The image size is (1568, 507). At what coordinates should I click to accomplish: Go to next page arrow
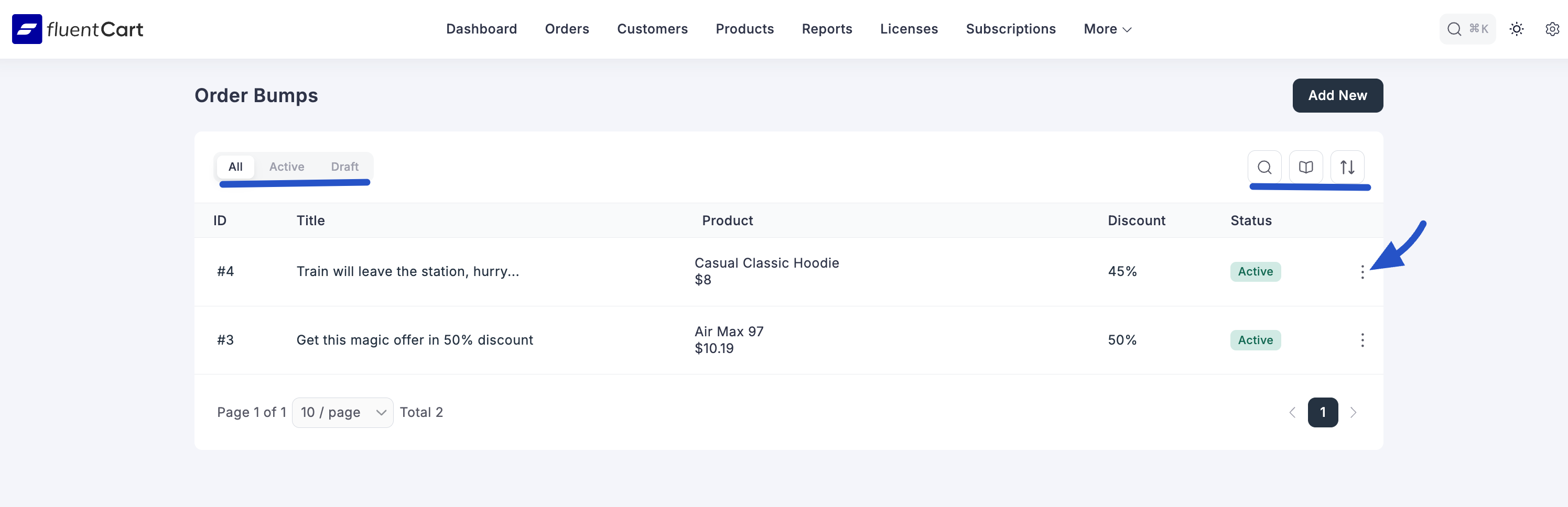pyautogui.click(x=1353, y=413)
